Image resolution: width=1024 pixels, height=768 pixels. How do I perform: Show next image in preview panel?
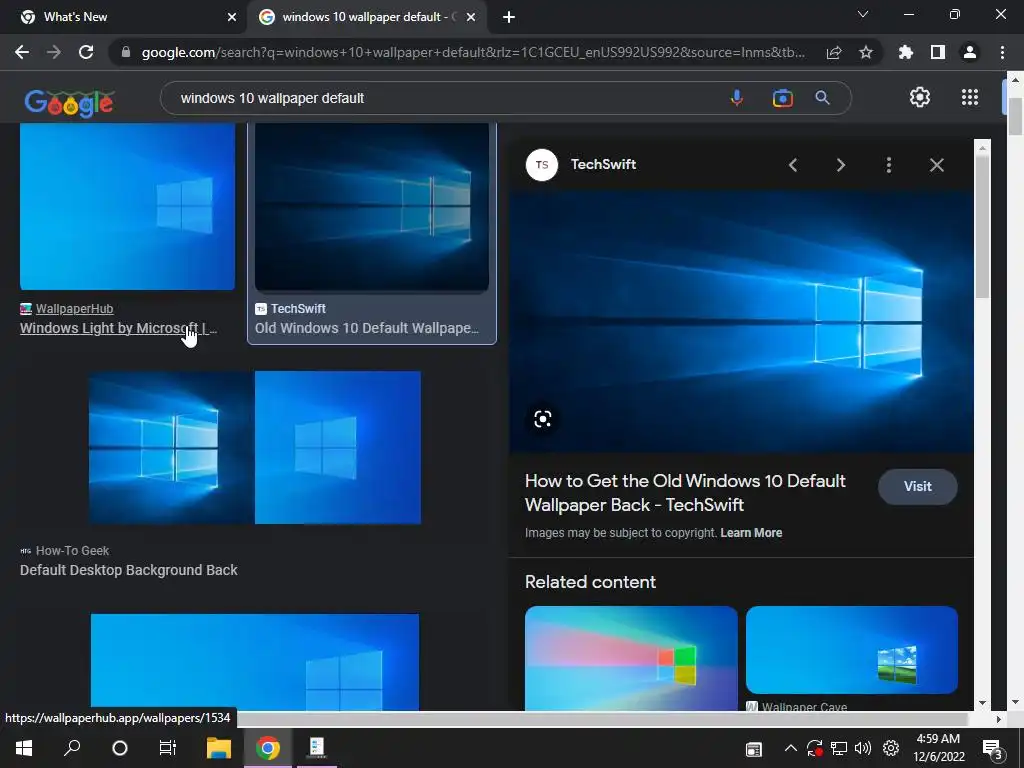[x=840, y=165]
